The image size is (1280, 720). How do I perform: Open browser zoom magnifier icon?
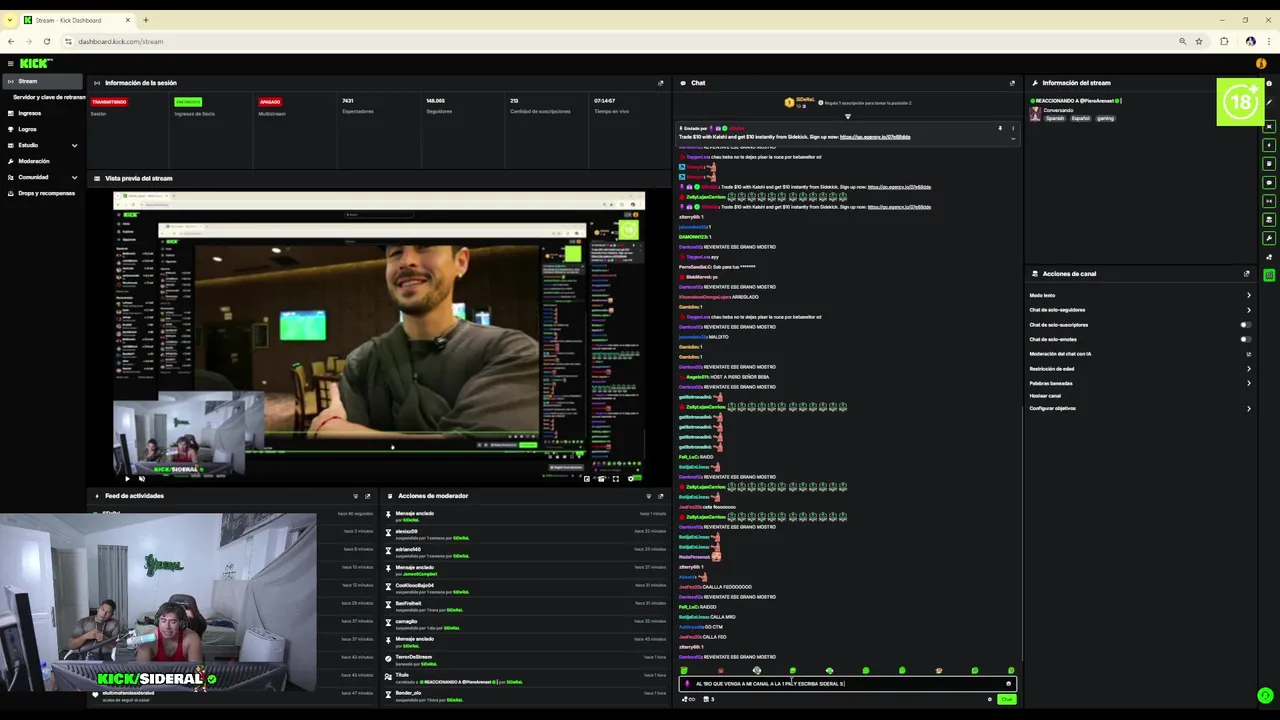[1182, 41]
